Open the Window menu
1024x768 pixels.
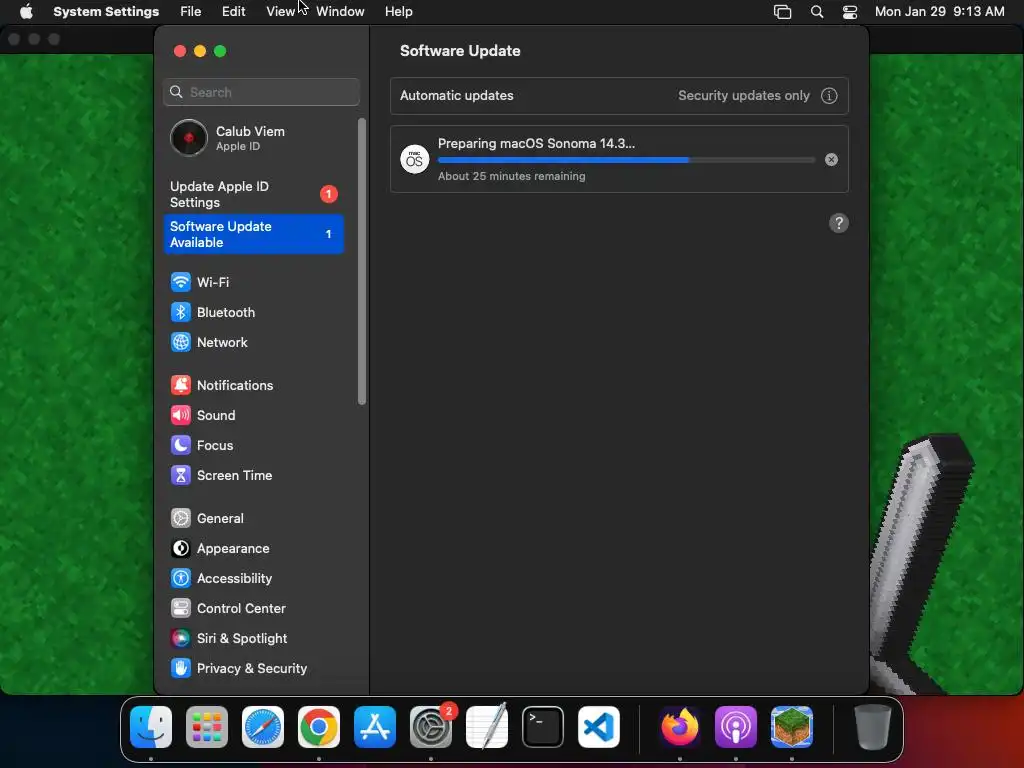(x=340, y=12)
